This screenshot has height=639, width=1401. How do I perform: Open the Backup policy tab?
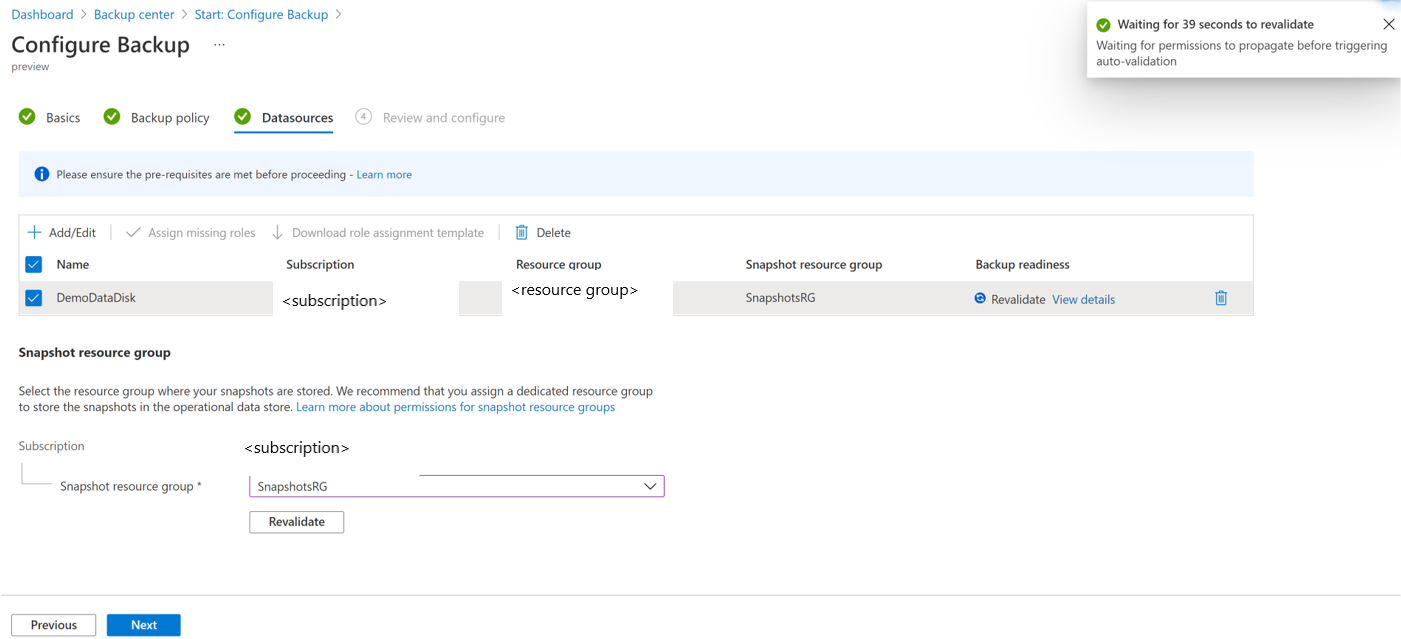click(169, 118)
